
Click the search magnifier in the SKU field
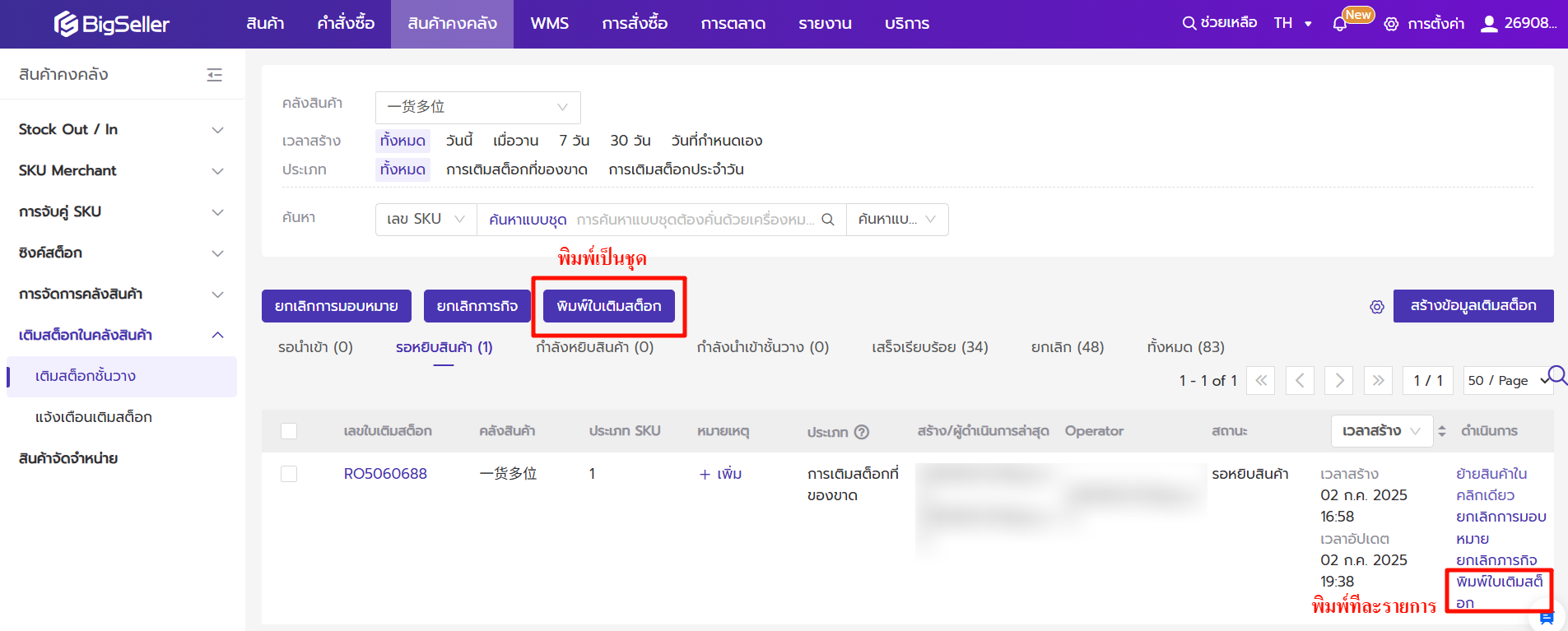[x=828, y=220]
